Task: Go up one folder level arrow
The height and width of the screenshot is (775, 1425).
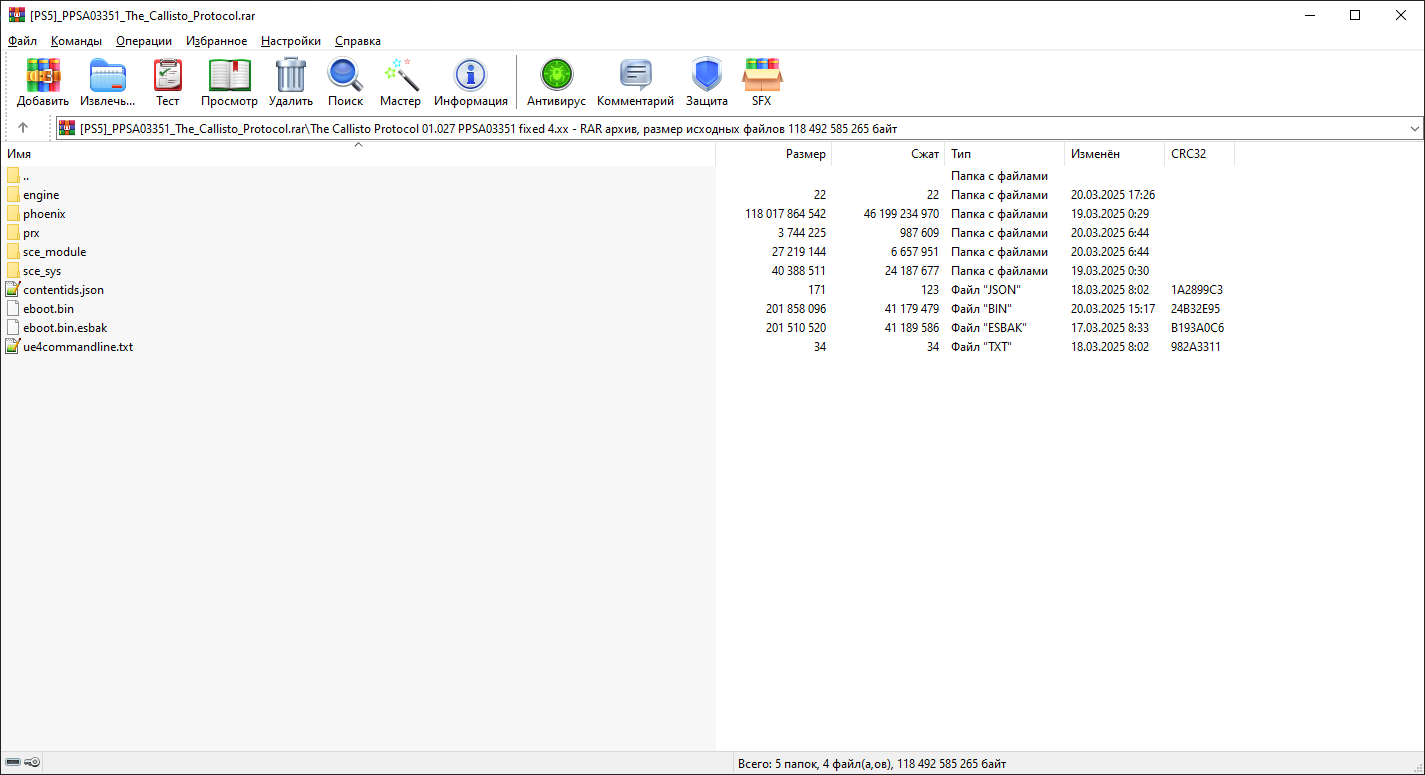Action: pyautogui.click(x=22, y=128)
